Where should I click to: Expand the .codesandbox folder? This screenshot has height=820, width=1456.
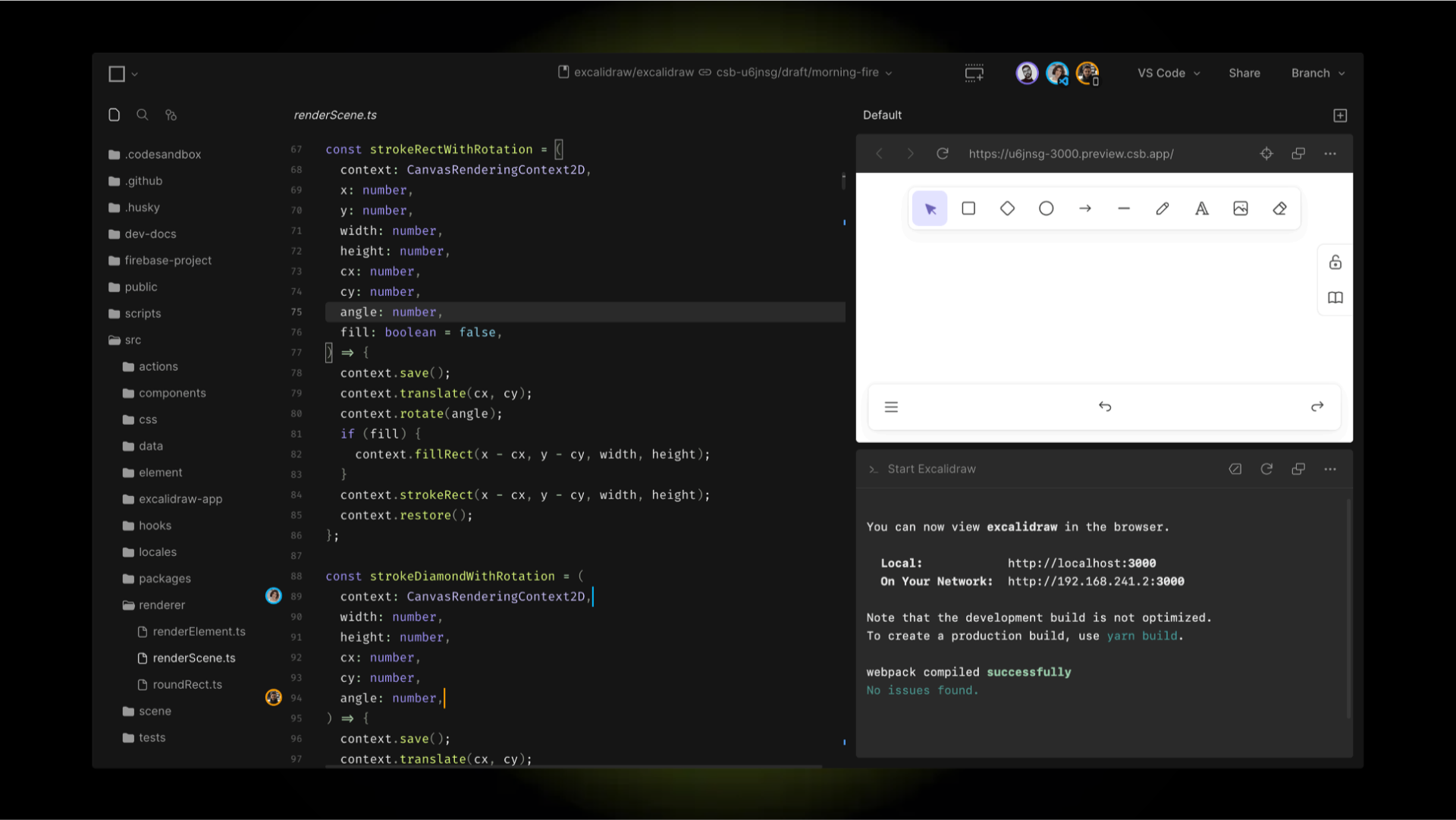coord(155,154)
